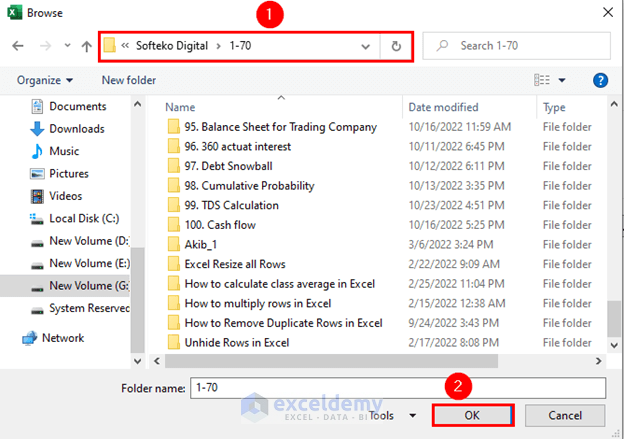The image size is (624, 439).
Task: Select Softeko Digital in the path
Action: 172,46
